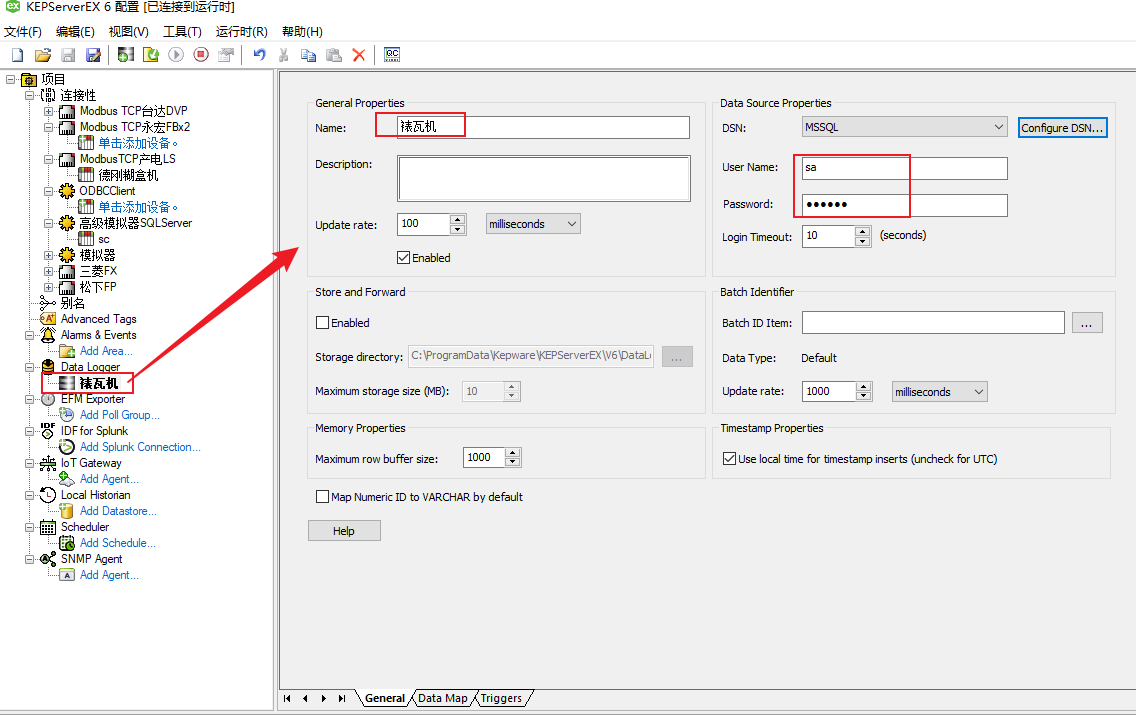The height and width of the screenshot is (715, 1136).
Task: Expand the 模拟器 channel node
Action: tap(49, 255)
